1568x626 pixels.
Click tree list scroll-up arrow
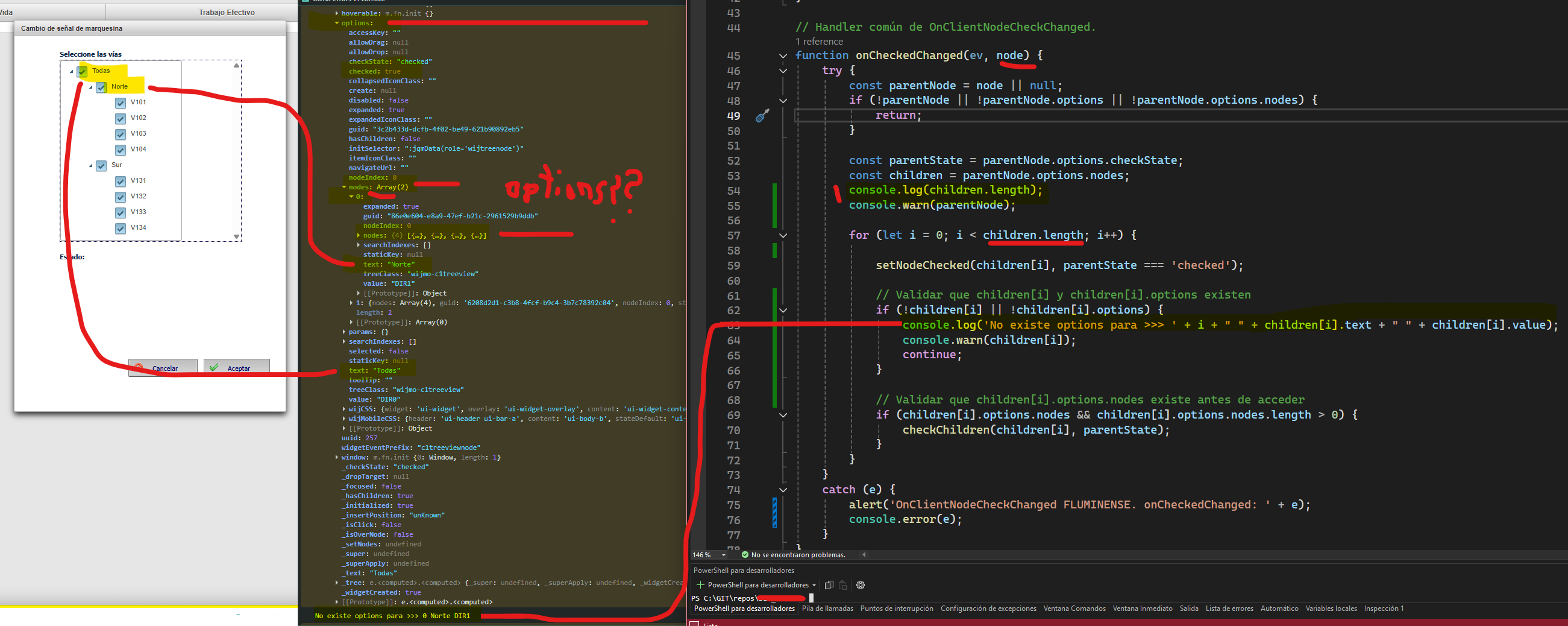pyautogui.click(x=236, y=65)
